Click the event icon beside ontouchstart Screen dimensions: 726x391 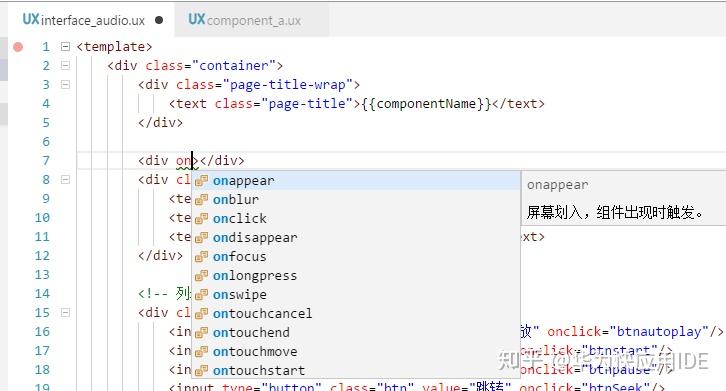[x=201, y=371]
